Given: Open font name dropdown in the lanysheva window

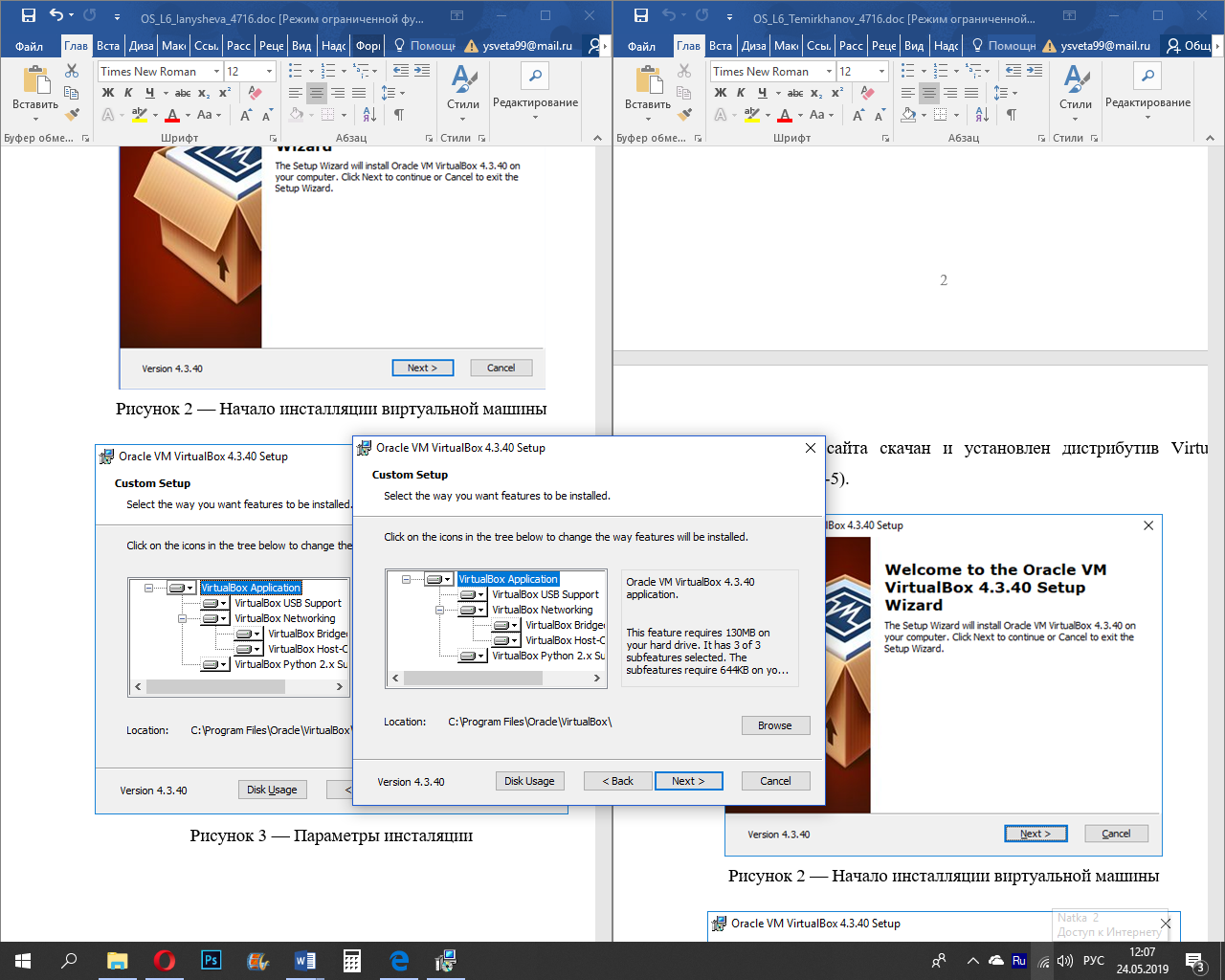Looking at the screenshot, I should (217, 72).
